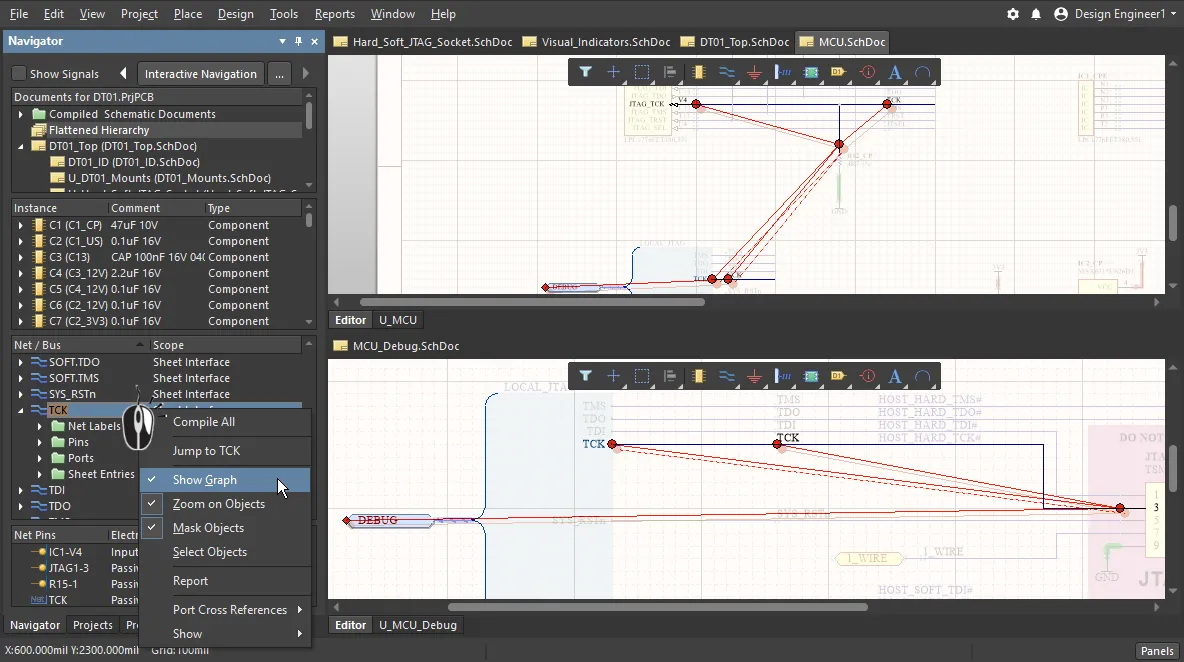
Task: Choose Select Objects in the context menu
Action: [x=225, y=552]
